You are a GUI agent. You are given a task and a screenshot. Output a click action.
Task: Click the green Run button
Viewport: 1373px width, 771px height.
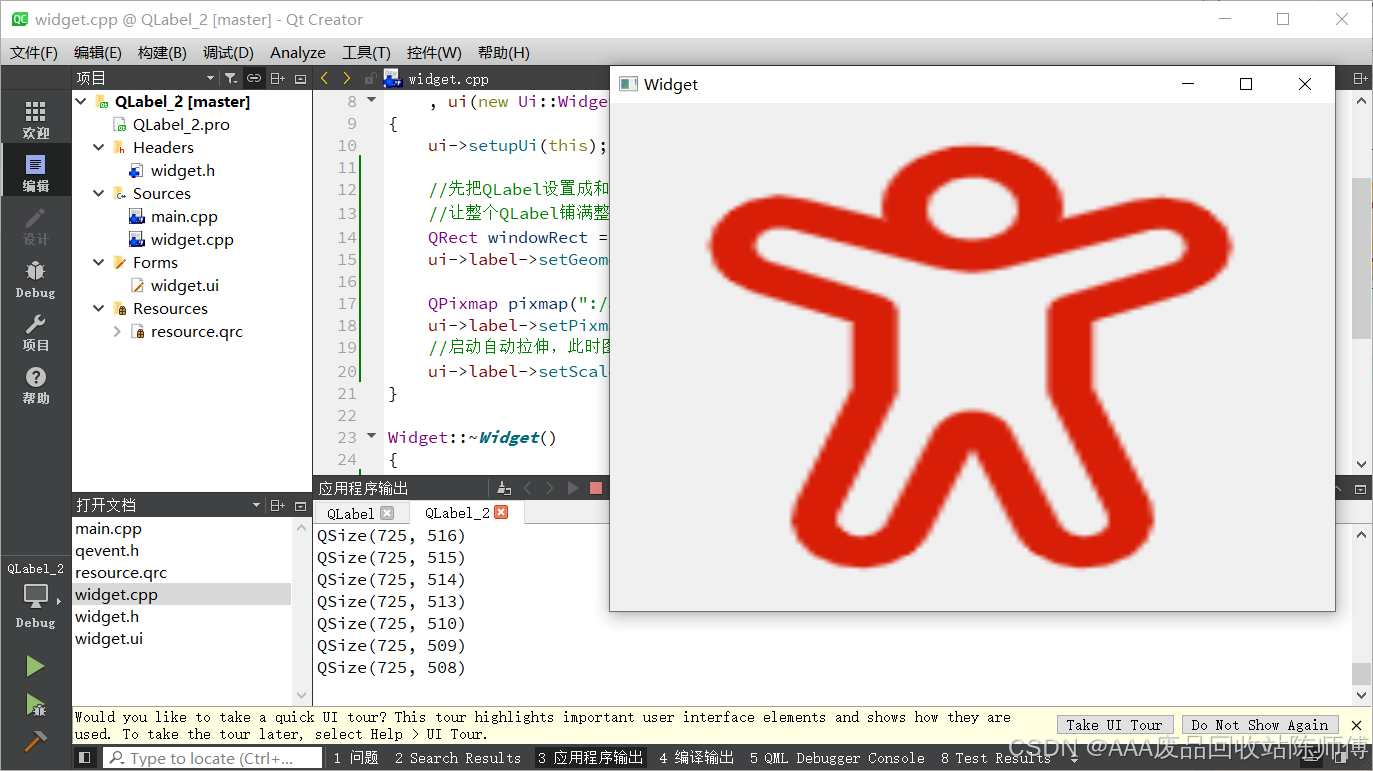click(35, 666)
